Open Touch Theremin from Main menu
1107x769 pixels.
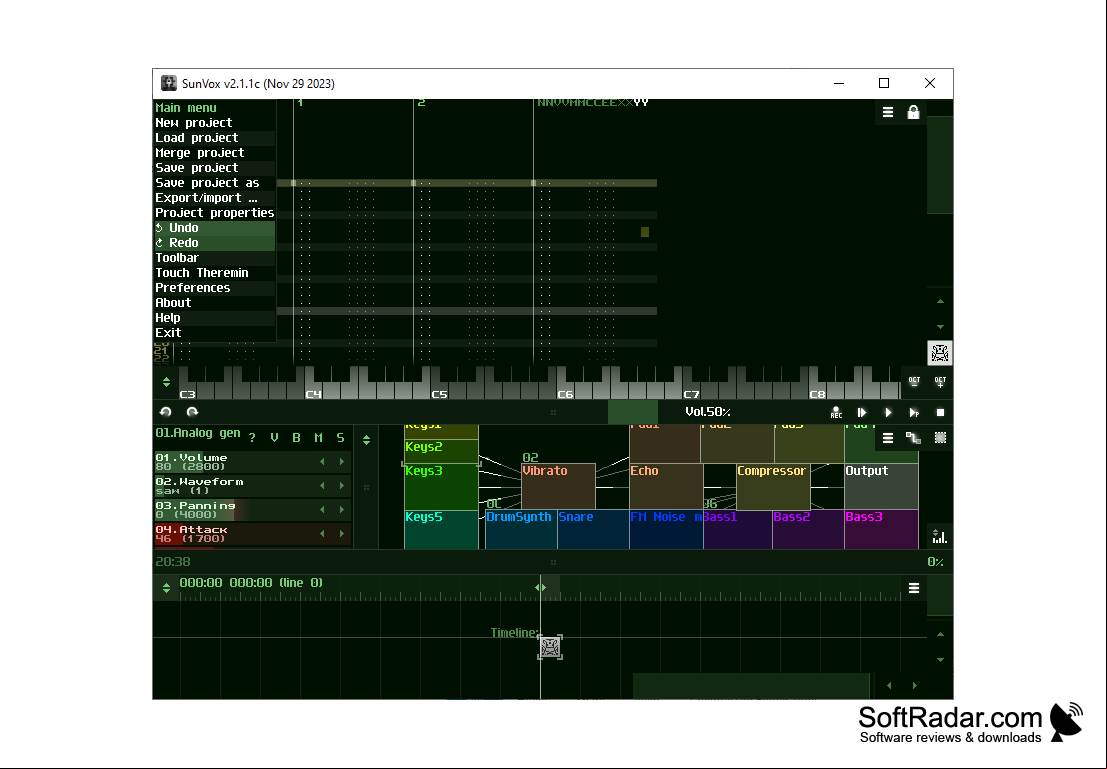[x=215, y=273]
